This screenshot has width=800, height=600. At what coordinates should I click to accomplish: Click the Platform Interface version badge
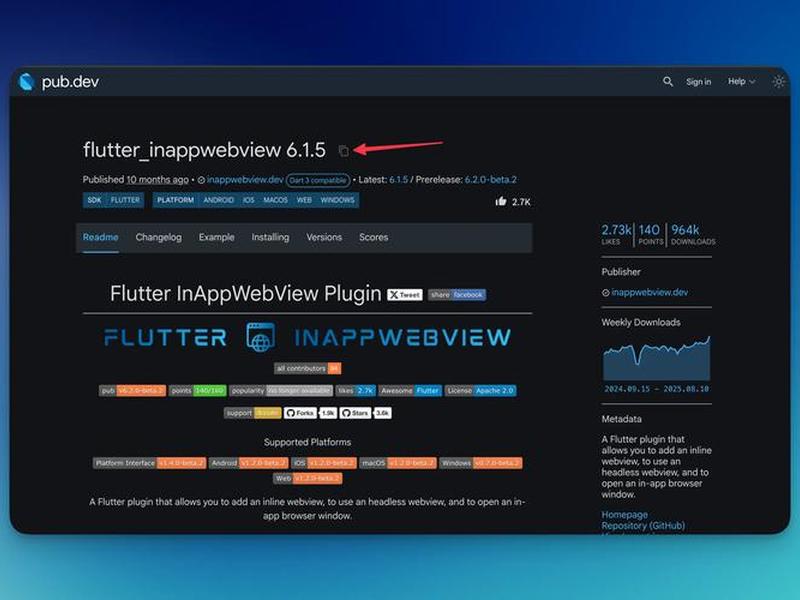coord(149,463)
